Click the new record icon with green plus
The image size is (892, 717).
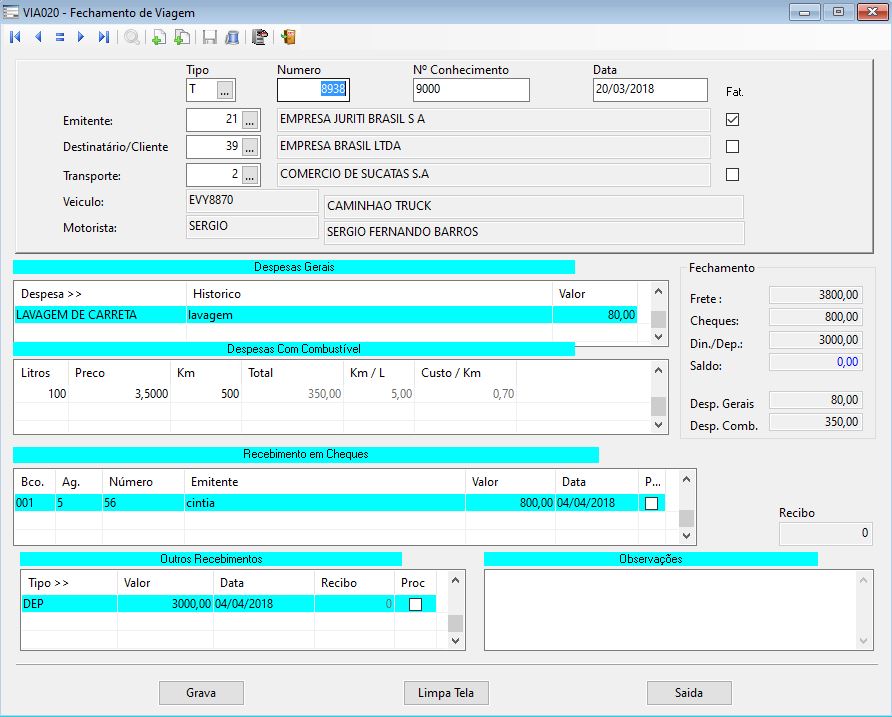click(158, 37)
